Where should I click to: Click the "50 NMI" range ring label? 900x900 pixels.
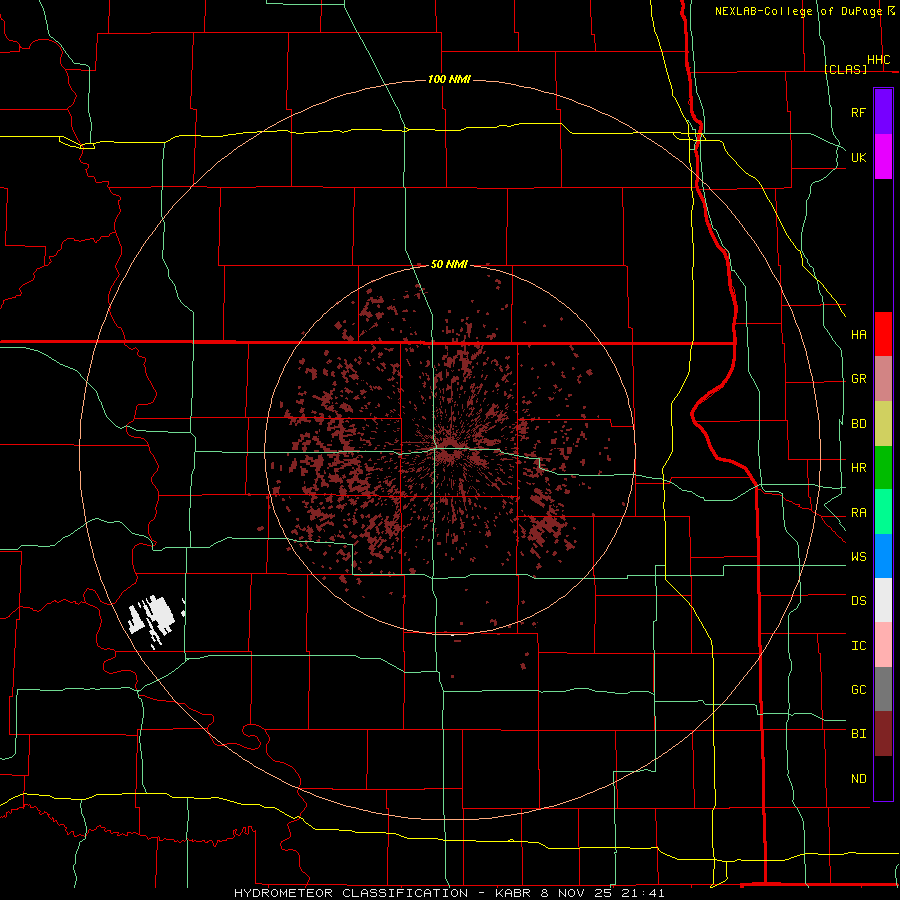point(449,265)
